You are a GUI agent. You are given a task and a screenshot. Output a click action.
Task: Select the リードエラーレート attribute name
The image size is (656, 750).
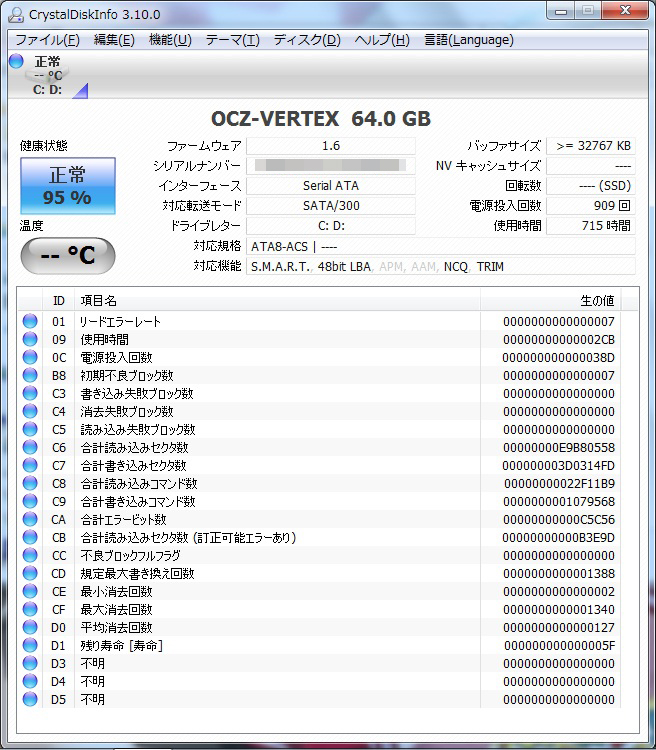coord(120,321)
